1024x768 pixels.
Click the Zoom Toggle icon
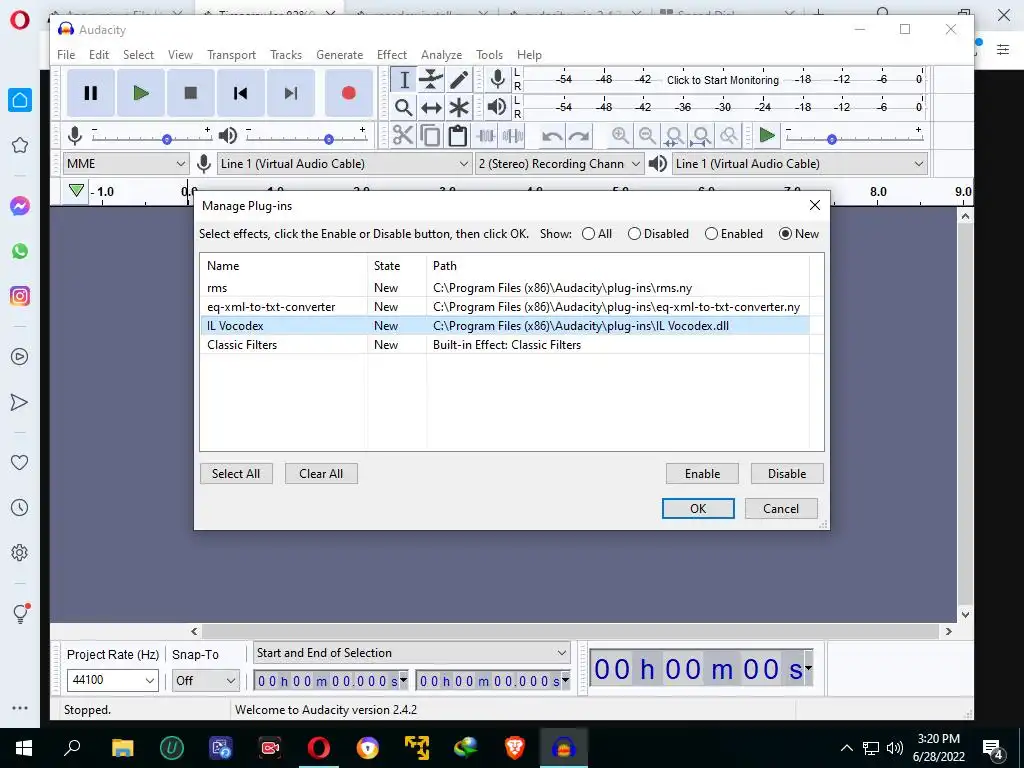[728, 136]
